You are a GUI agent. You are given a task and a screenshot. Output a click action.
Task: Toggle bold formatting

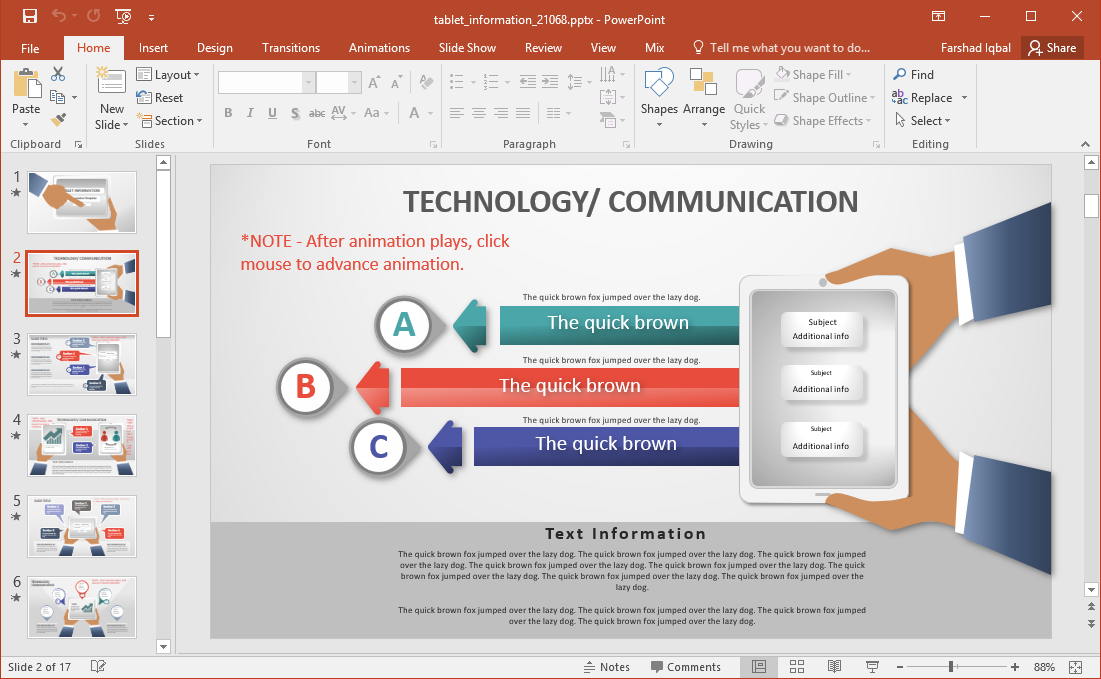point(228,113)
